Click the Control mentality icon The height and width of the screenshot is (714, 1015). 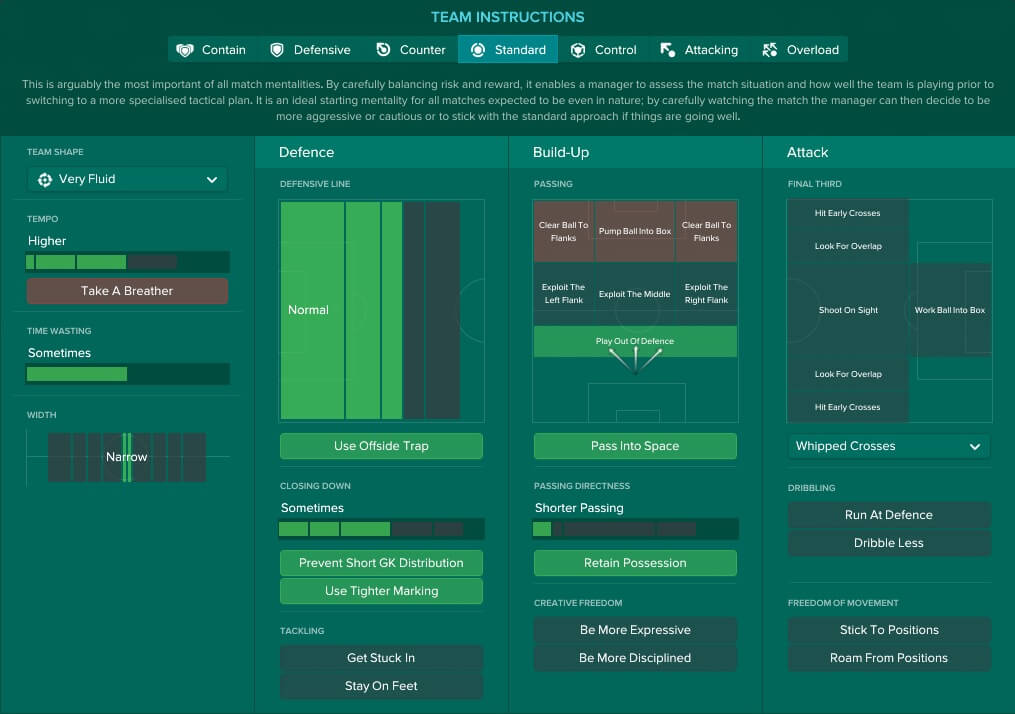click(577, 50)
